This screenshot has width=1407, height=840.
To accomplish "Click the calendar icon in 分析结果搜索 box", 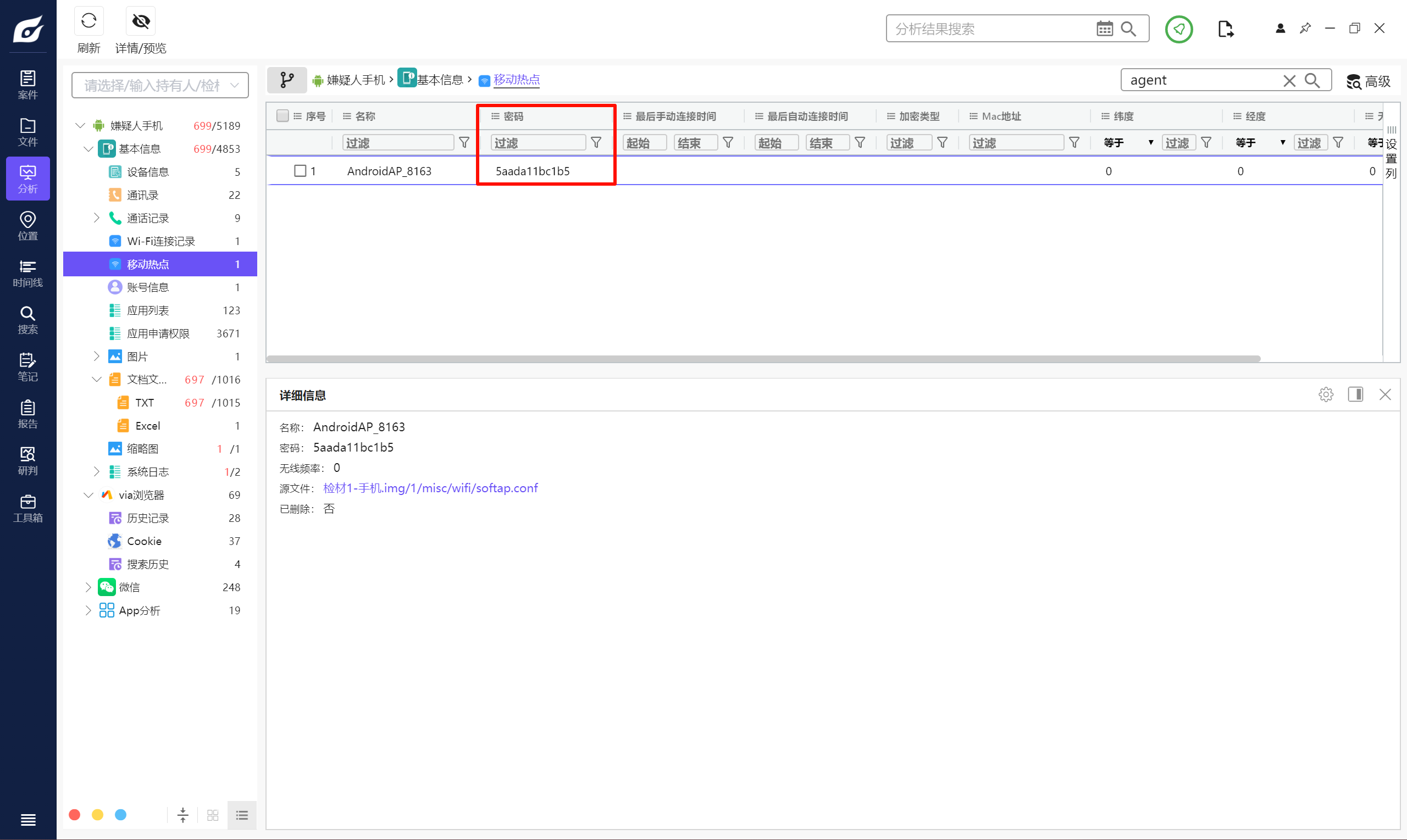I will click(1104, 29).
